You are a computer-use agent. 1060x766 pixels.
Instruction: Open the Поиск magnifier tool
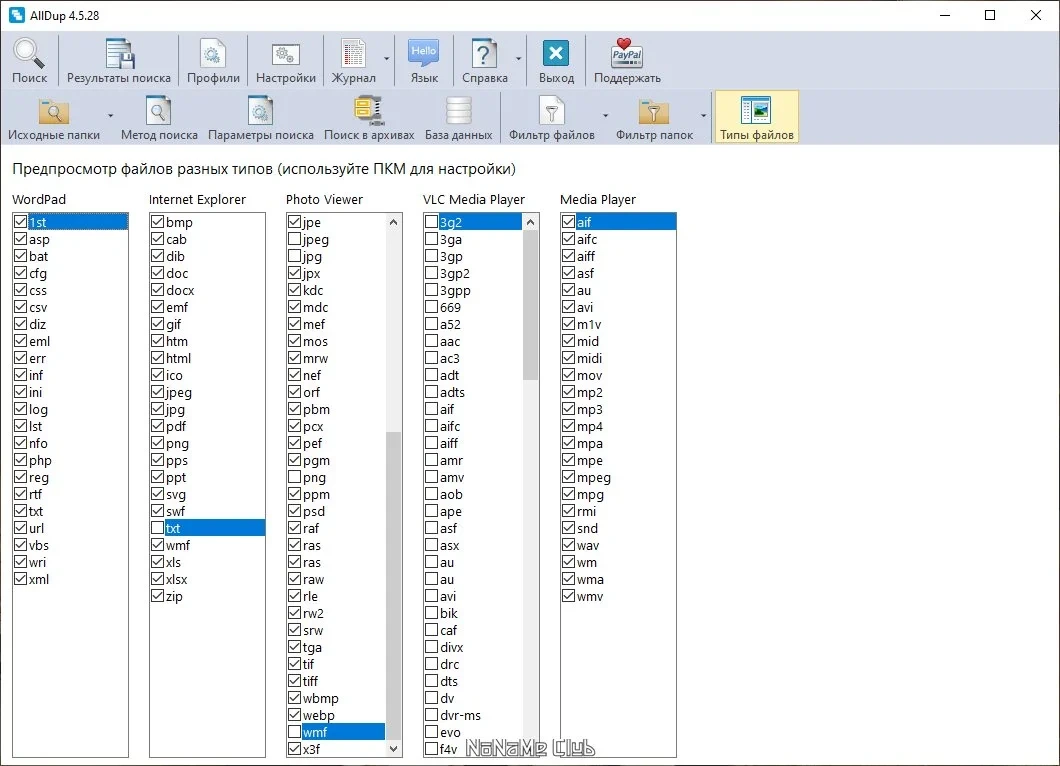(x=29, y=61)
